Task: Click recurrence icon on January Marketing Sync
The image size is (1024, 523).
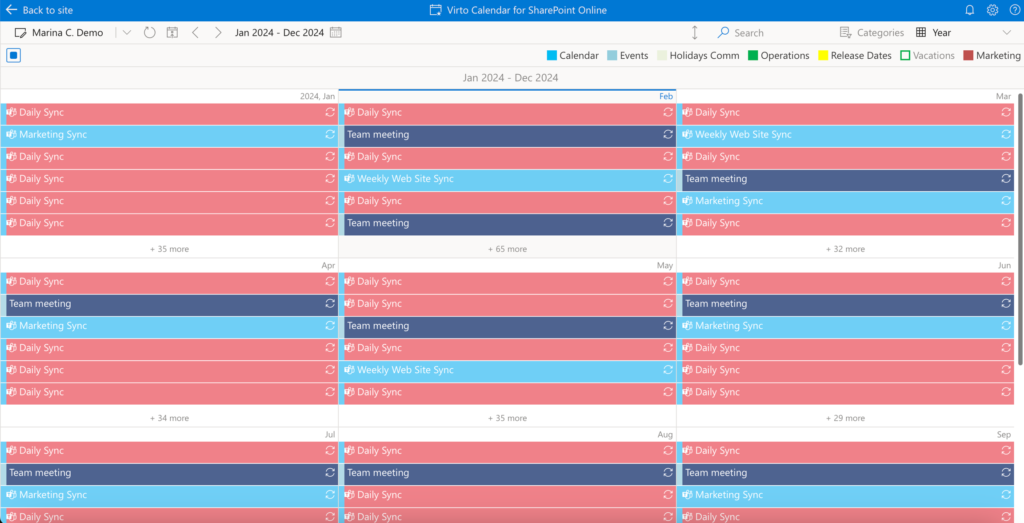Action: (330, 135)
